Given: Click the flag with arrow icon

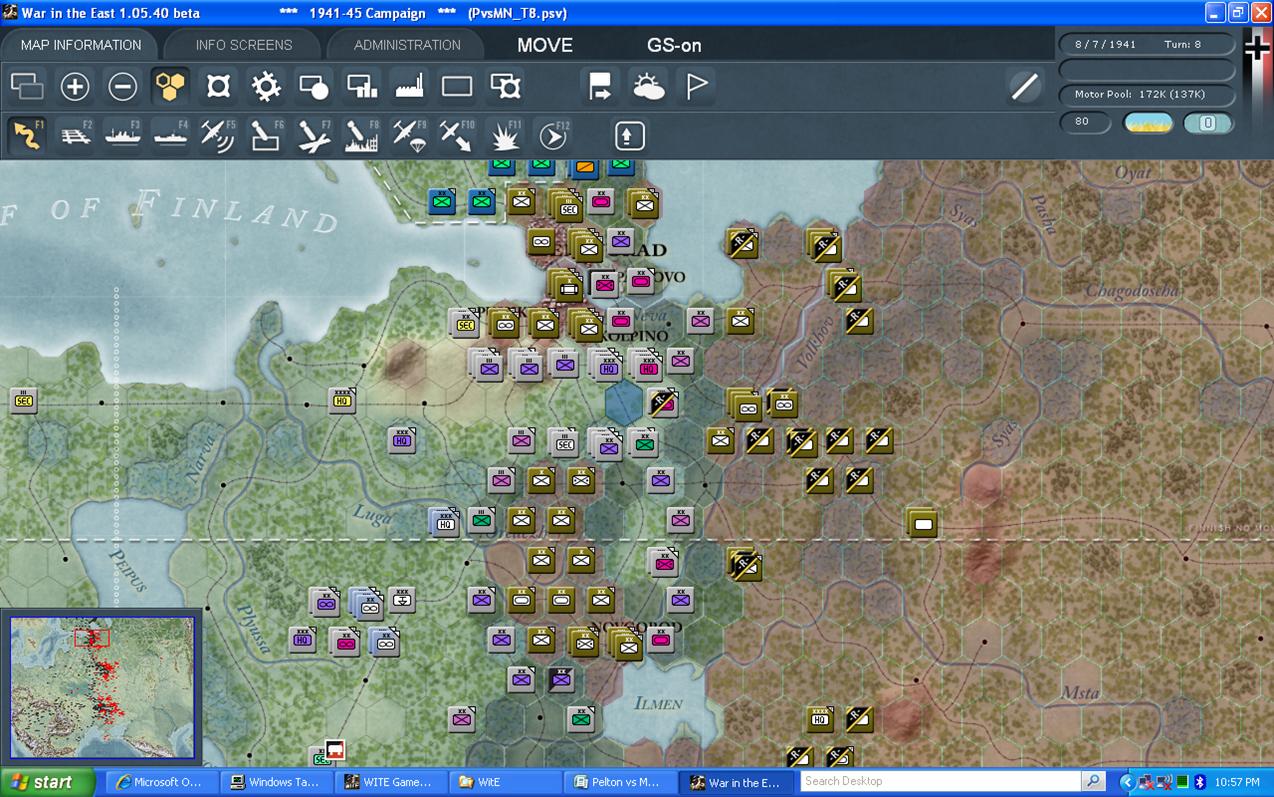Looking at the screenshot, I should click(x=600, y=87).
